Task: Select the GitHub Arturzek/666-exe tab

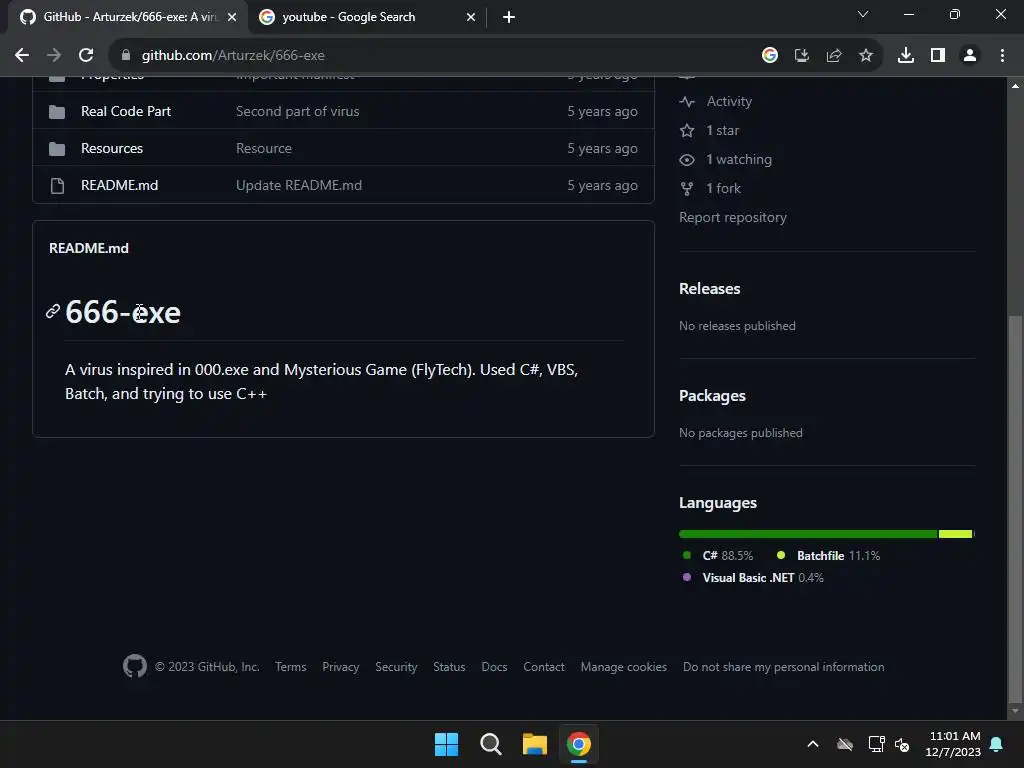Action: pos(127,17)
